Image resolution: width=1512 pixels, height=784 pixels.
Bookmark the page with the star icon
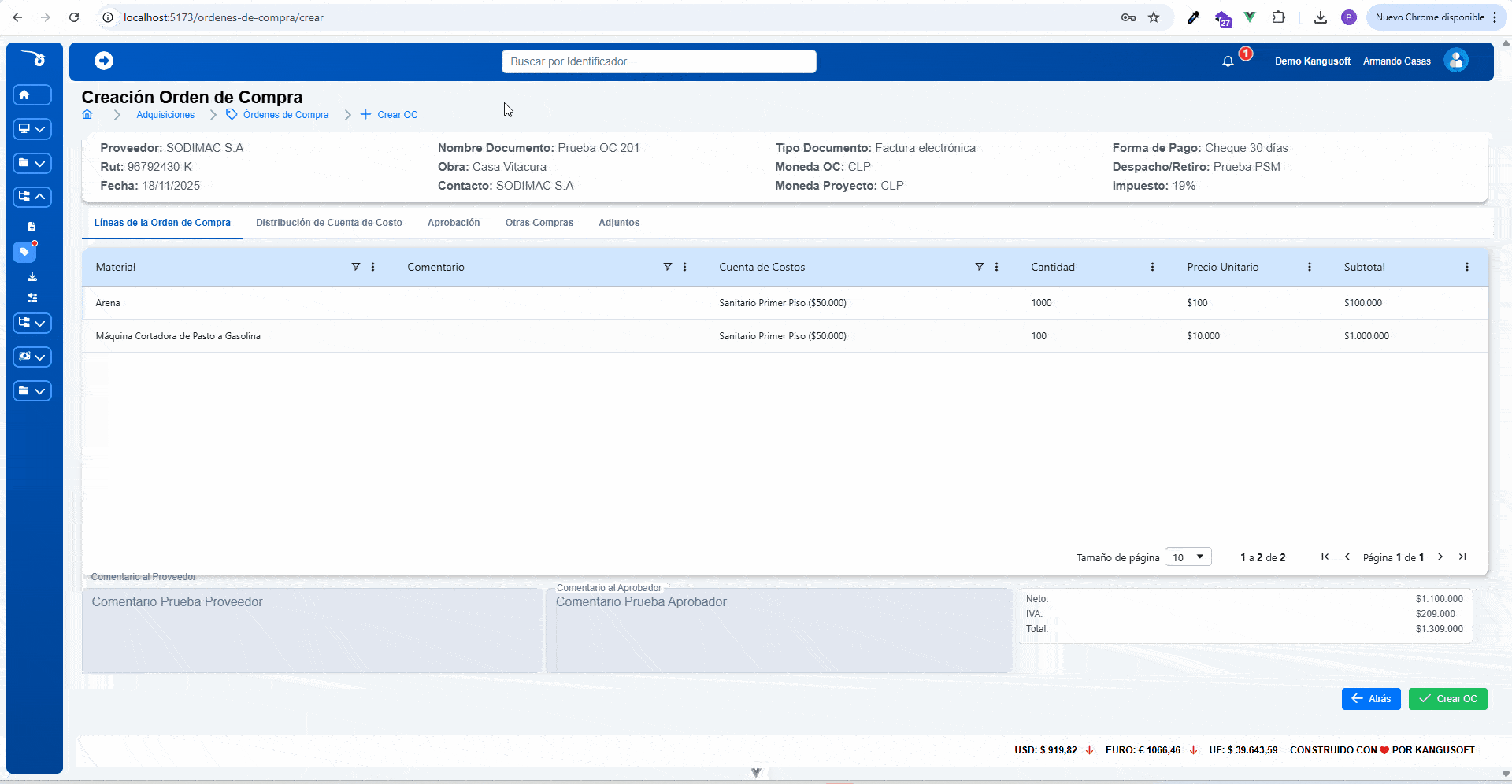point(1154,17)
